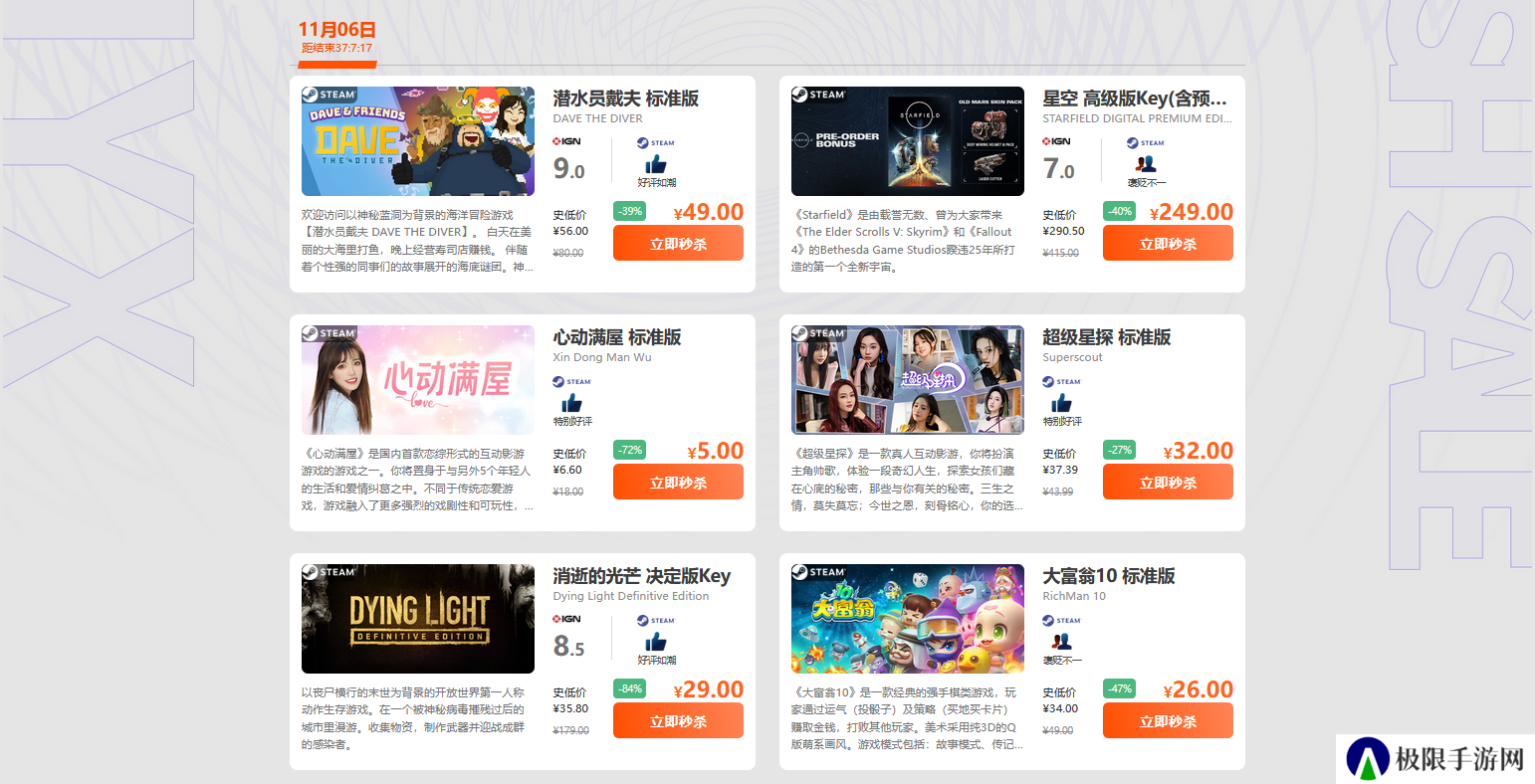This screenshot has height=784, width=1535.
Task: Click 立即秒杀 for 心动满屋 标准版
Action: pyautogui.click(x=678, y=482)
